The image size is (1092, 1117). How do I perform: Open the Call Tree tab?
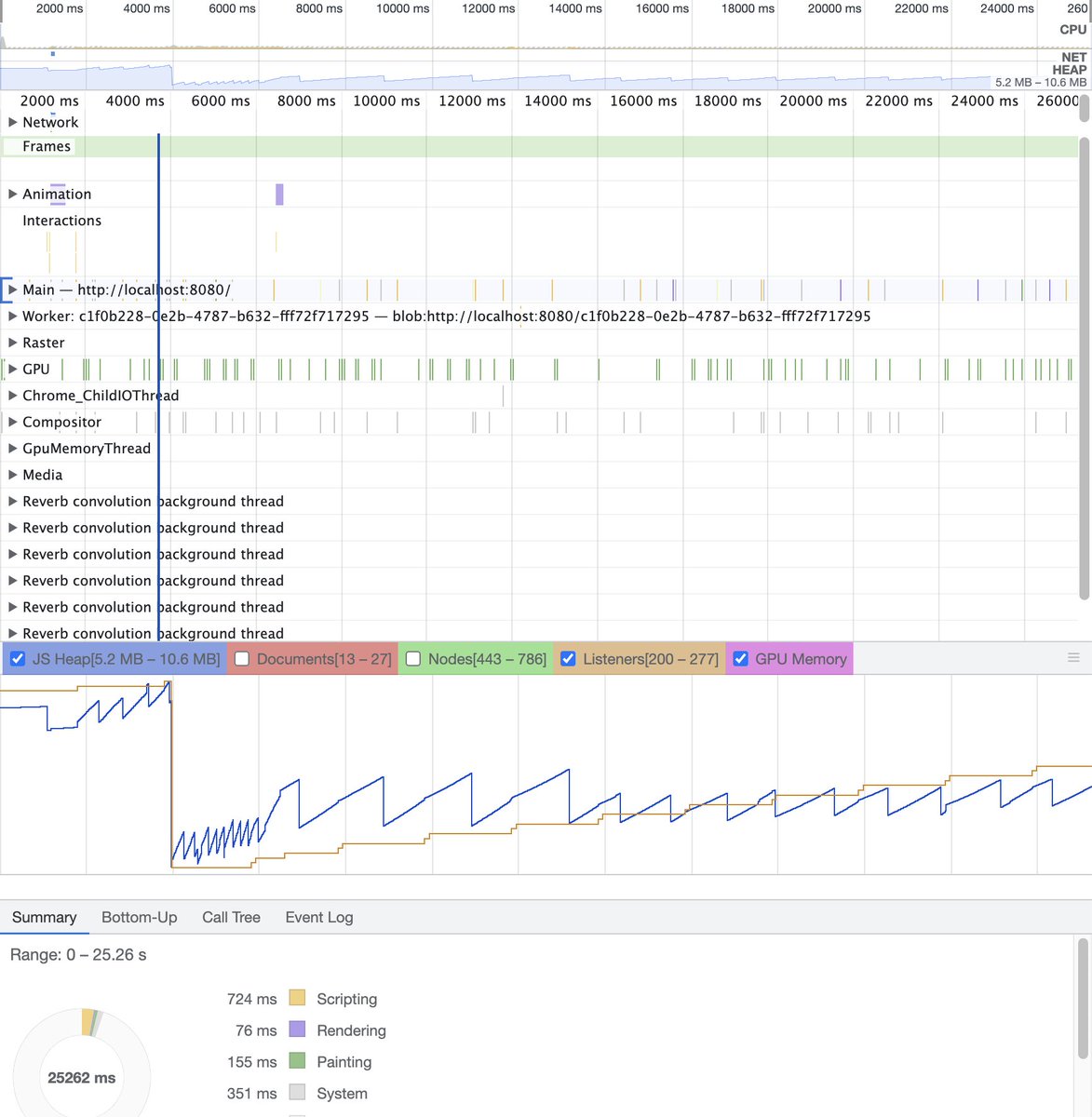pos(231,917)
